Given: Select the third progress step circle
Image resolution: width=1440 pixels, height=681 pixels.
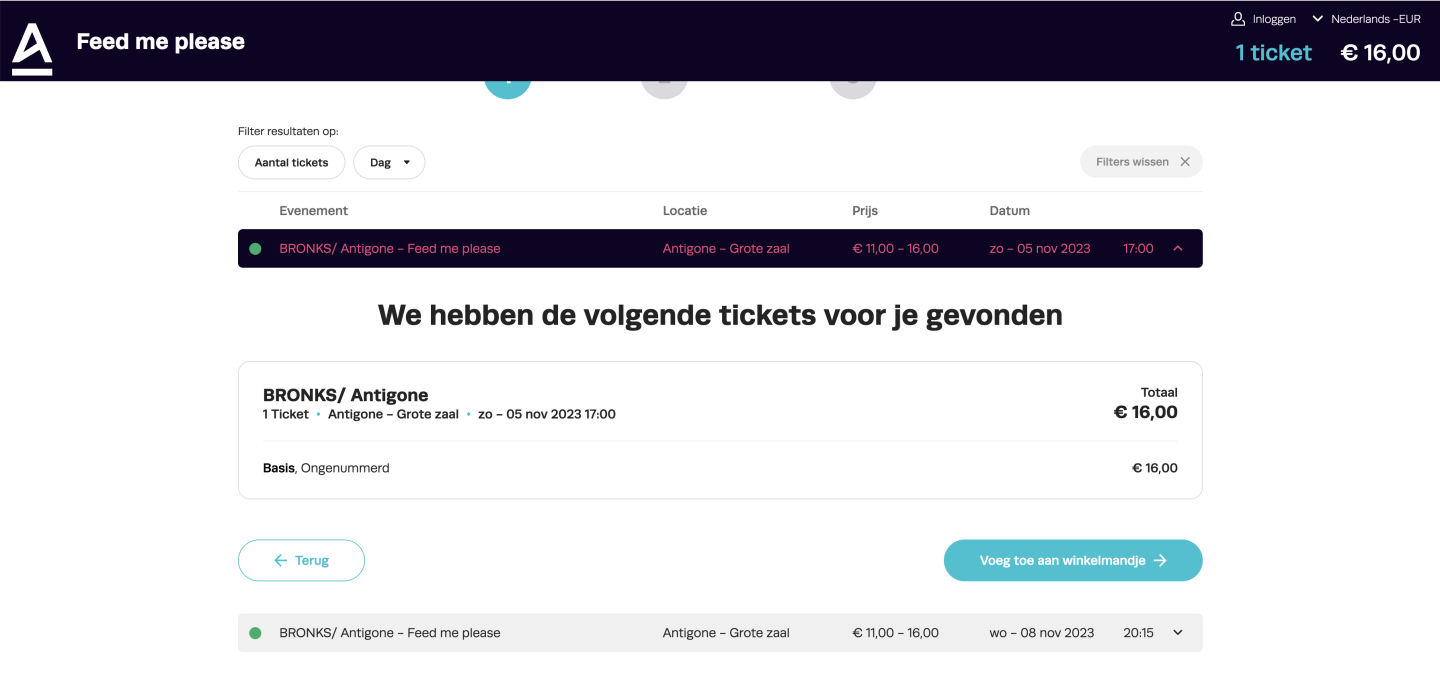Looking at the screenshot, I should click(852, 88).
